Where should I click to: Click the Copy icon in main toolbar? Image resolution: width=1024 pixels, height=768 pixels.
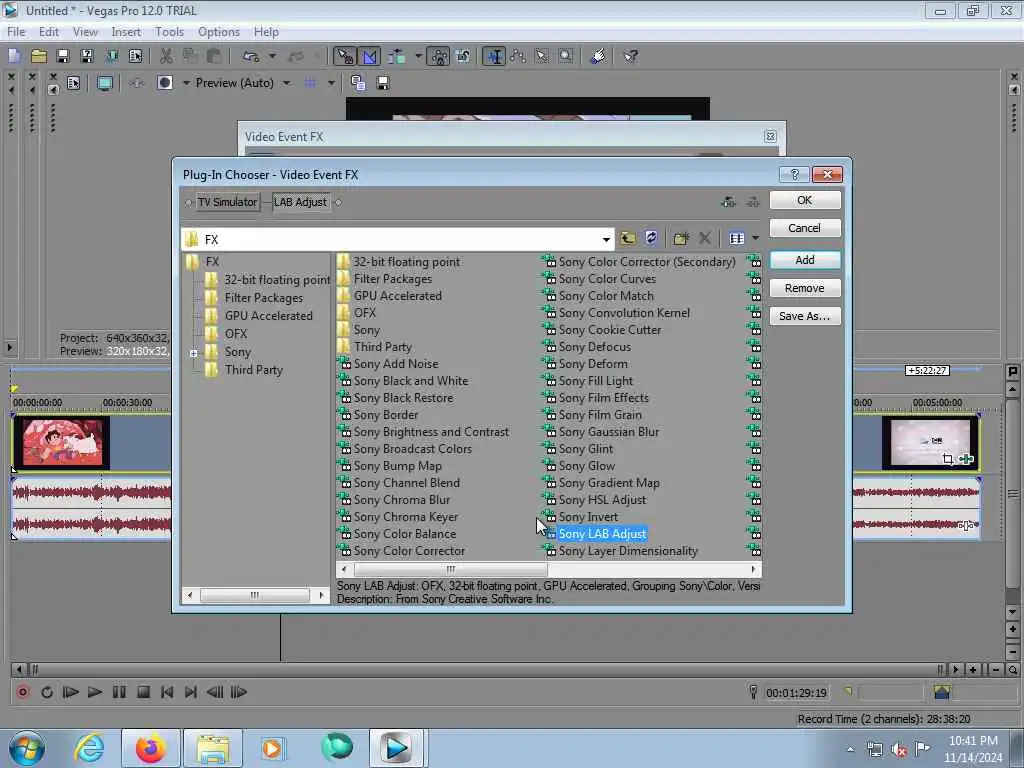pyautogui.click(x=190, y=56)
